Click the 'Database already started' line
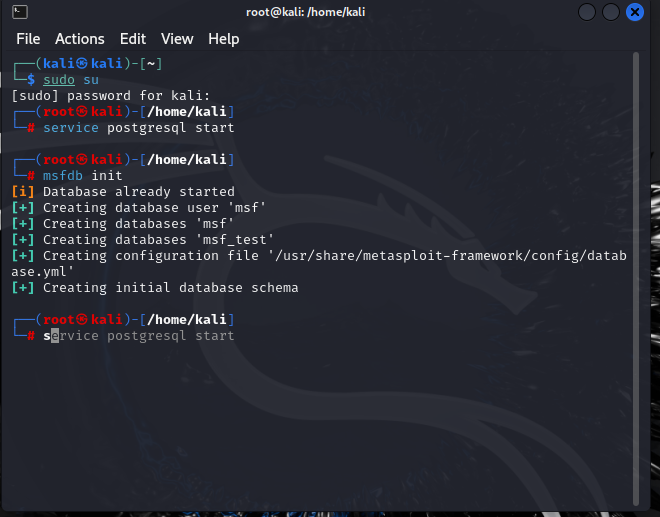This screenshot has height=517, width=660. pos(123,192)
